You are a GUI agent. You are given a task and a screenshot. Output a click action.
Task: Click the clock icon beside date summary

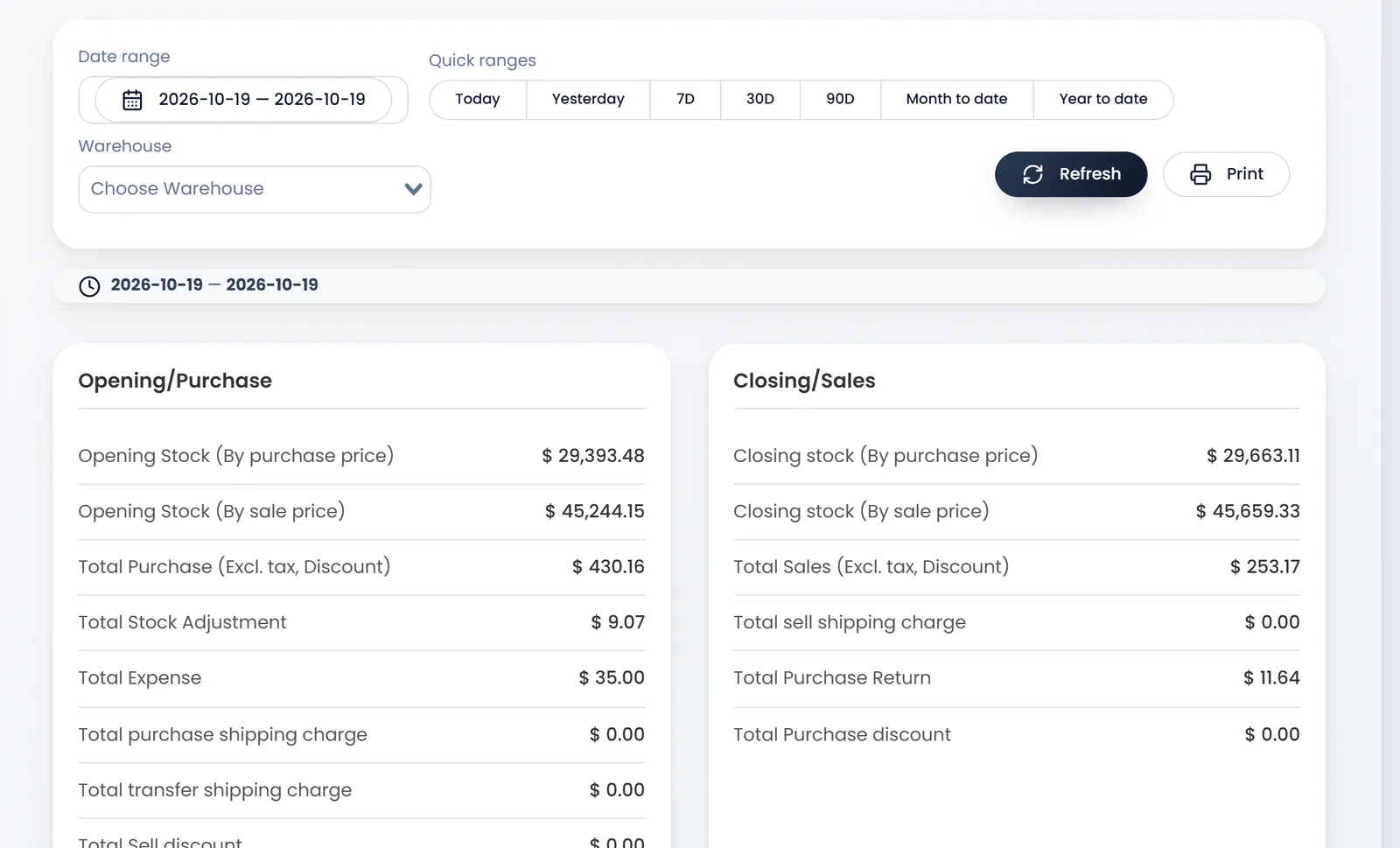tap(89, 286)
